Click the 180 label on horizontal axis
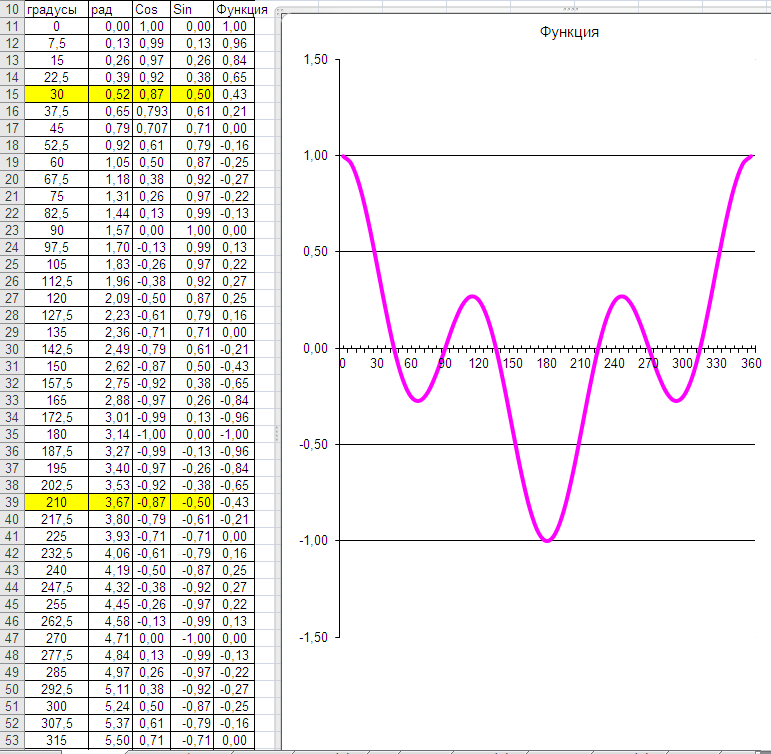The height and width of the screenshot is (754, 771). pos(546,363)
